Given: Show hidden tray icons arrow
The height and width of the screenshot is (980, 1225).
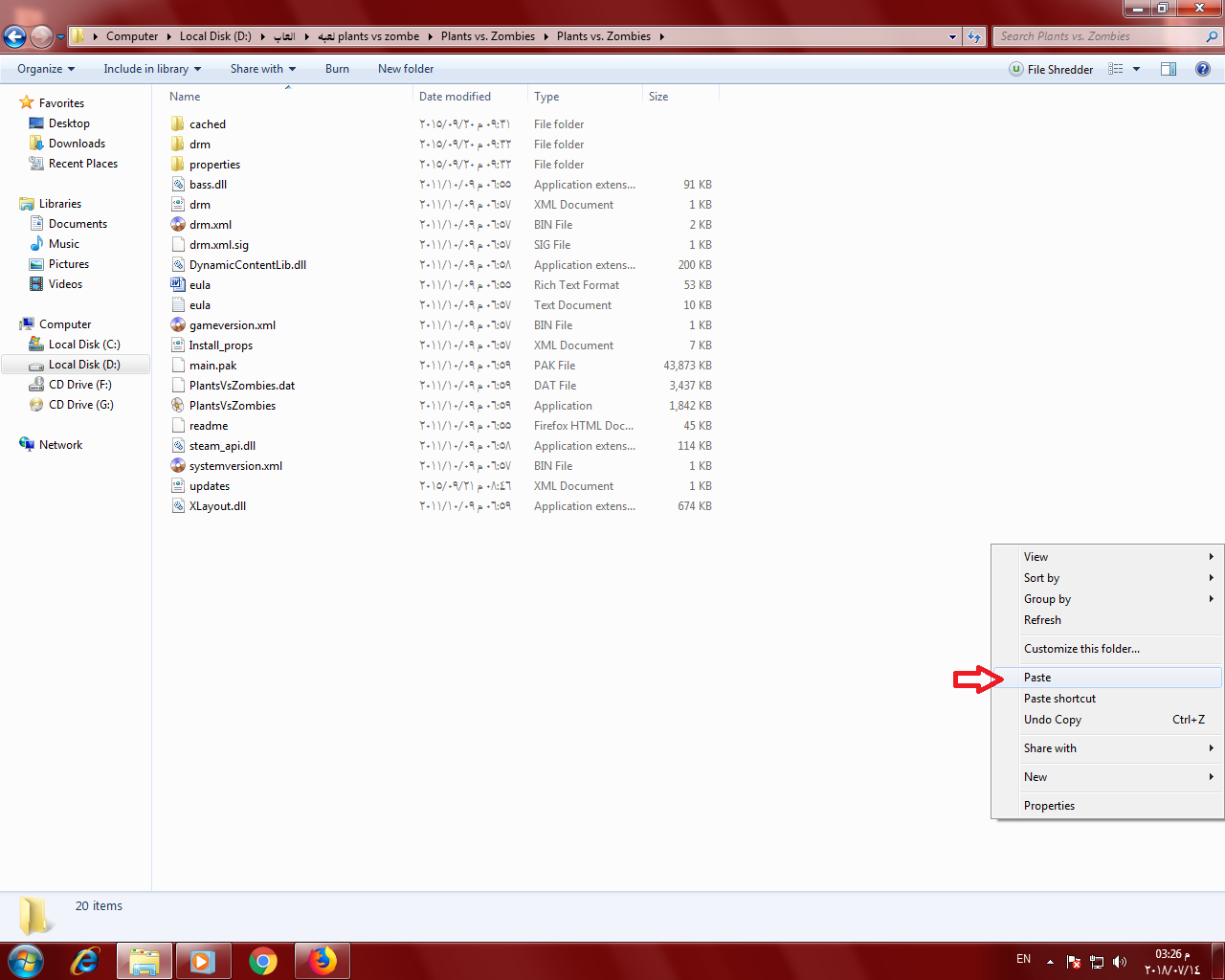Looking at the screenshot, I should 1050,961.
